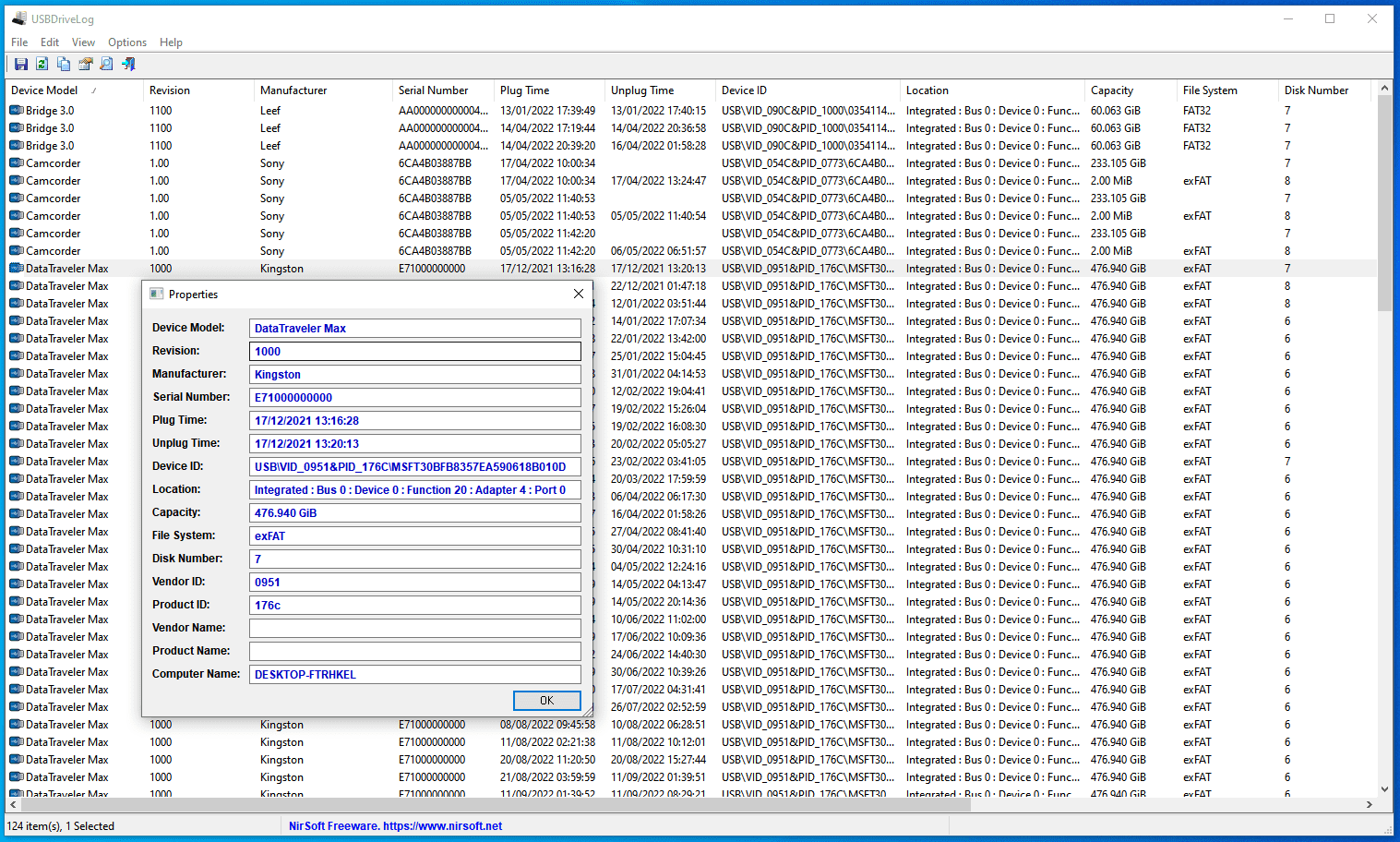
Task: Click the Disk Number field in Properties
Action: 415,559
